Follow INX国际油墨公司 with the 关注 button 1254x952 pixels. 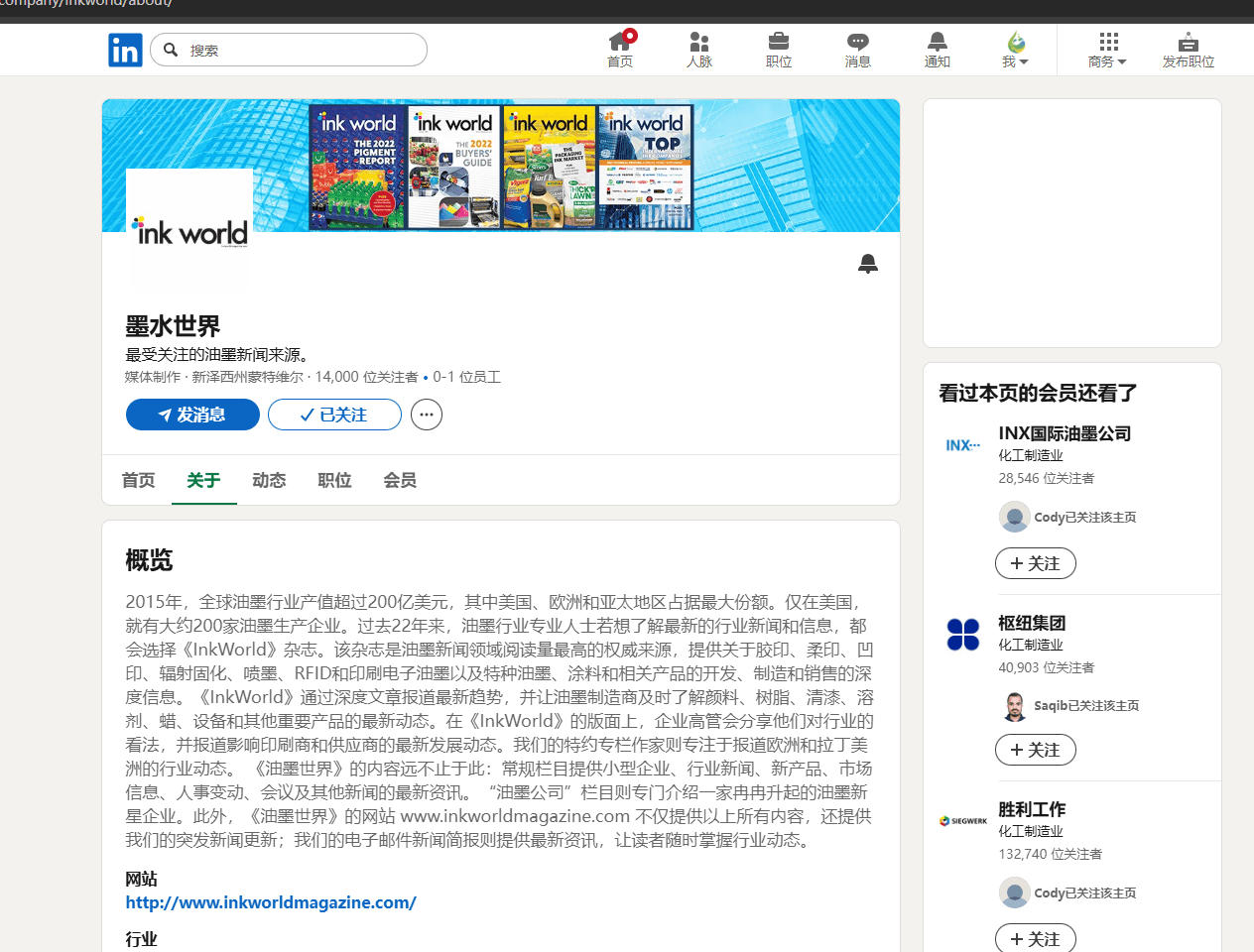pos(1035,563)
